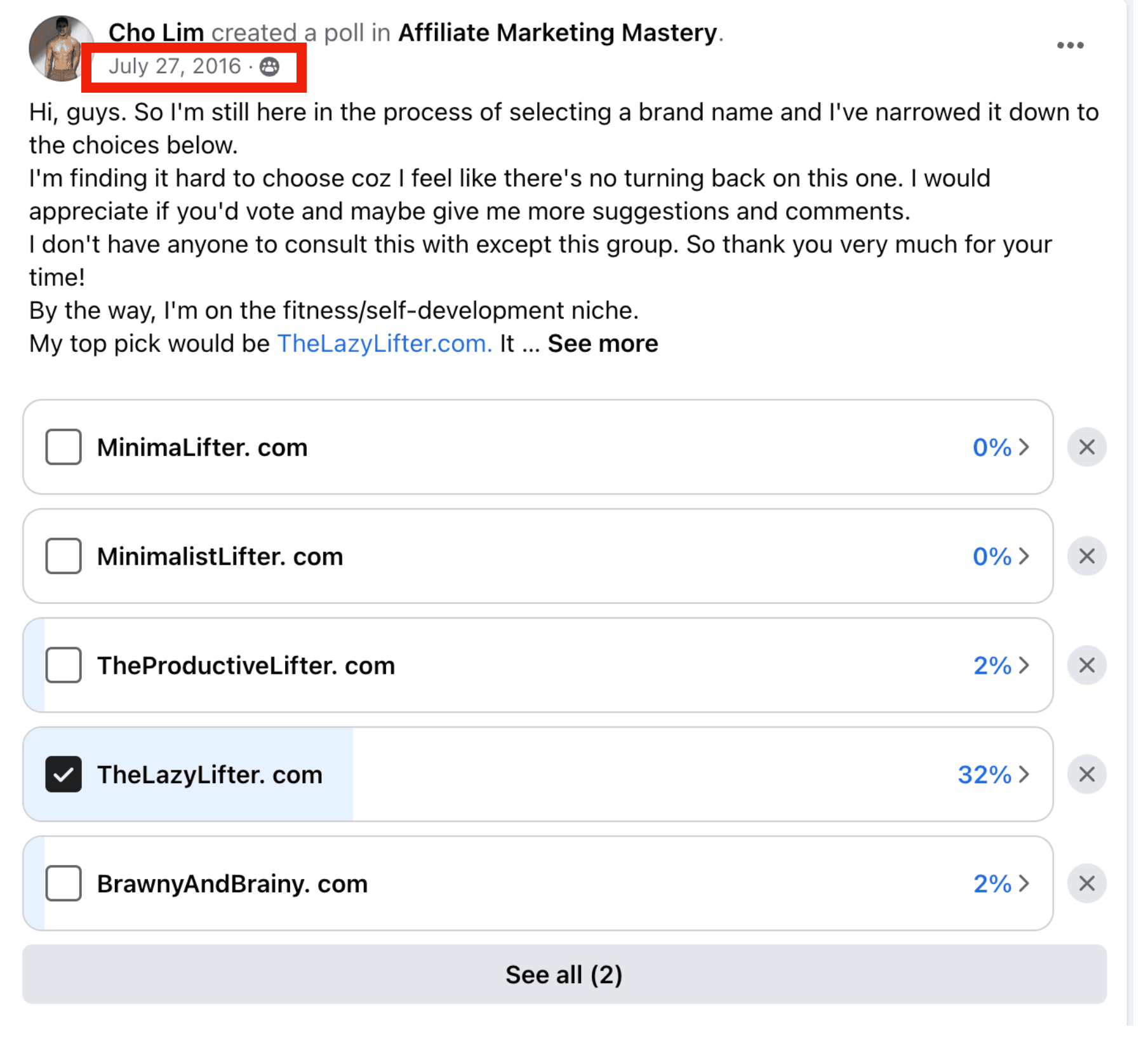Check the MinimaLifter. com checkbox

tap(63, 447)
